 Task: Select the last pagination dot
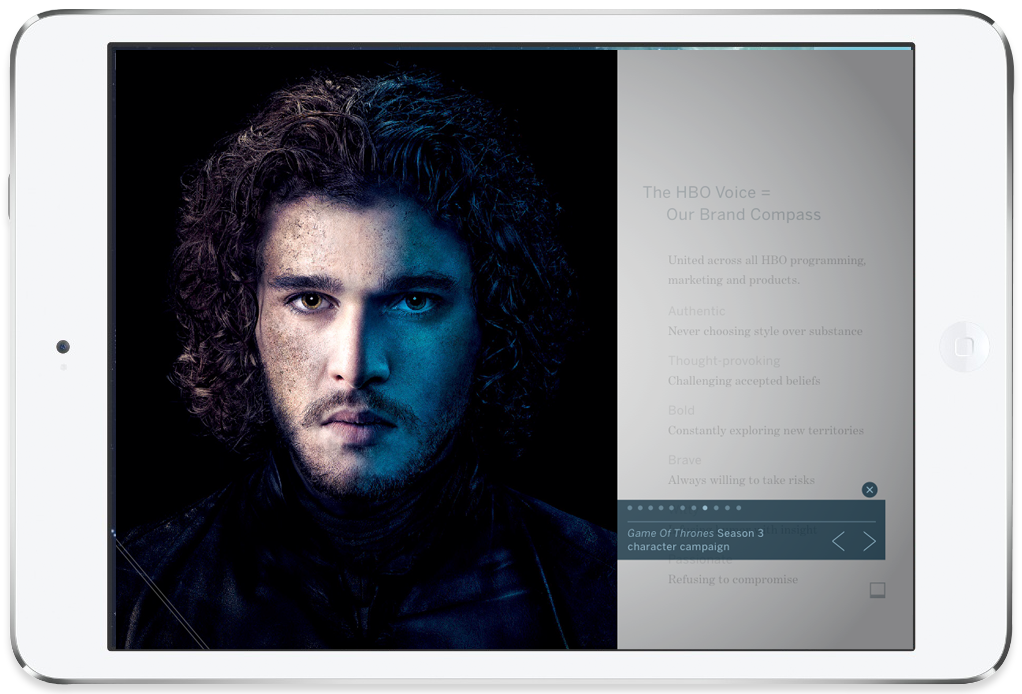point(738,508)
